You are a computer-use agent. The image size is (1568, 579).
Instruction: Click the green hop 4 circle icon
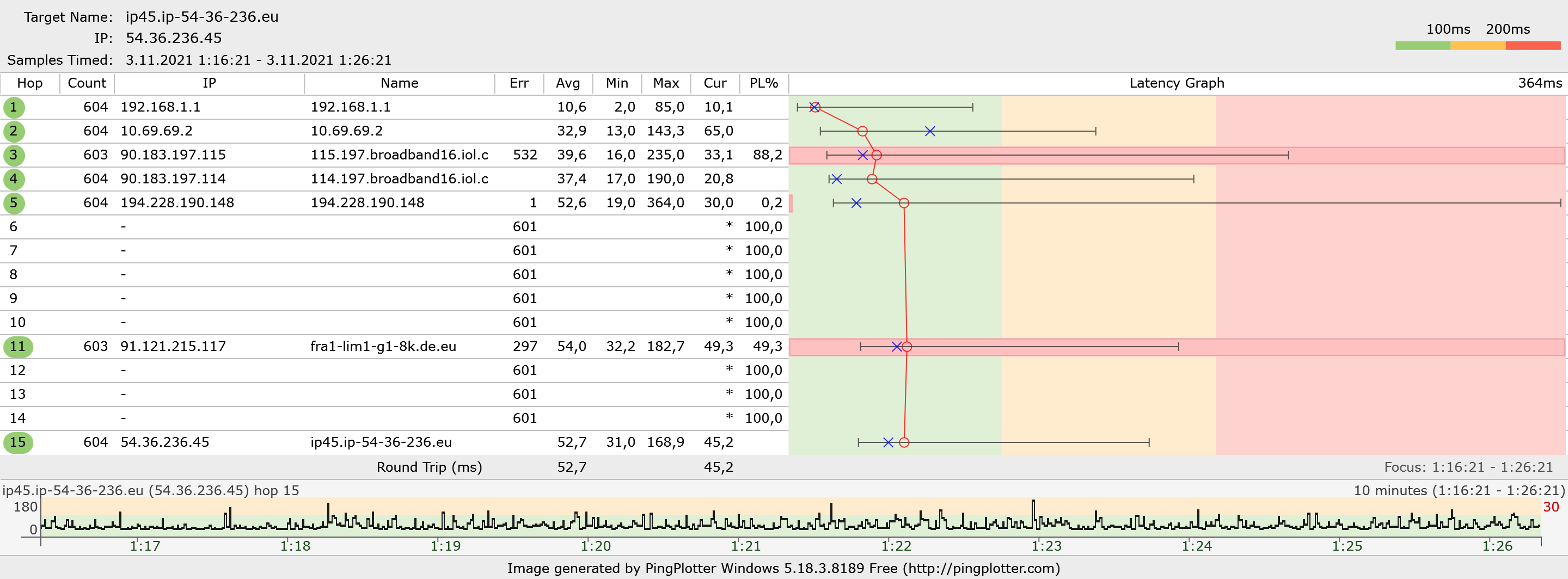[14, 180]
